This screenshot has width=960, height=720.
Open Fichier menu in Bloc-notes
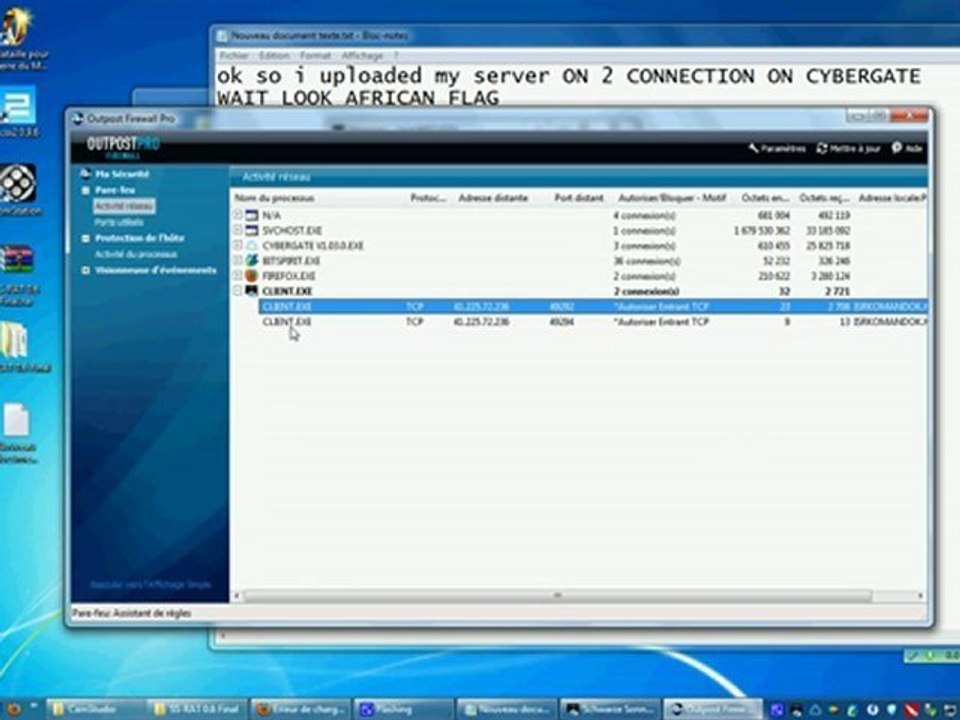pos(234,56)
